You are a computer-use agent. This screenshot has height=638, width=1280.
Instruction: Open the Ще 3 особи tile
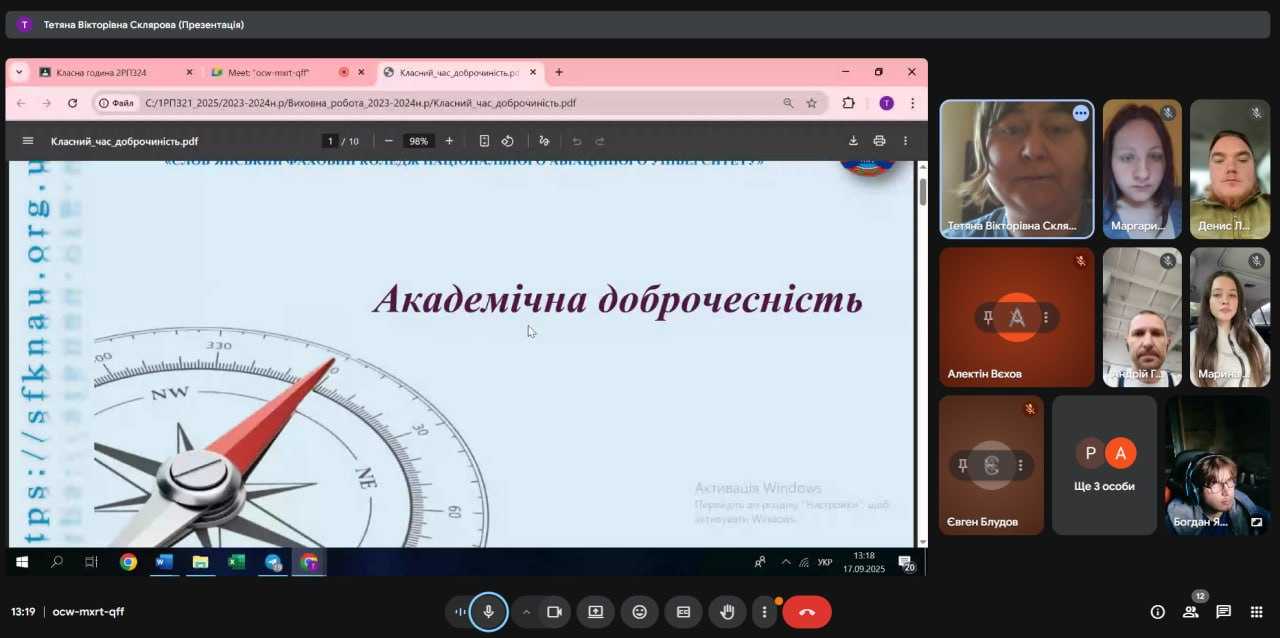click(1105, 465)
